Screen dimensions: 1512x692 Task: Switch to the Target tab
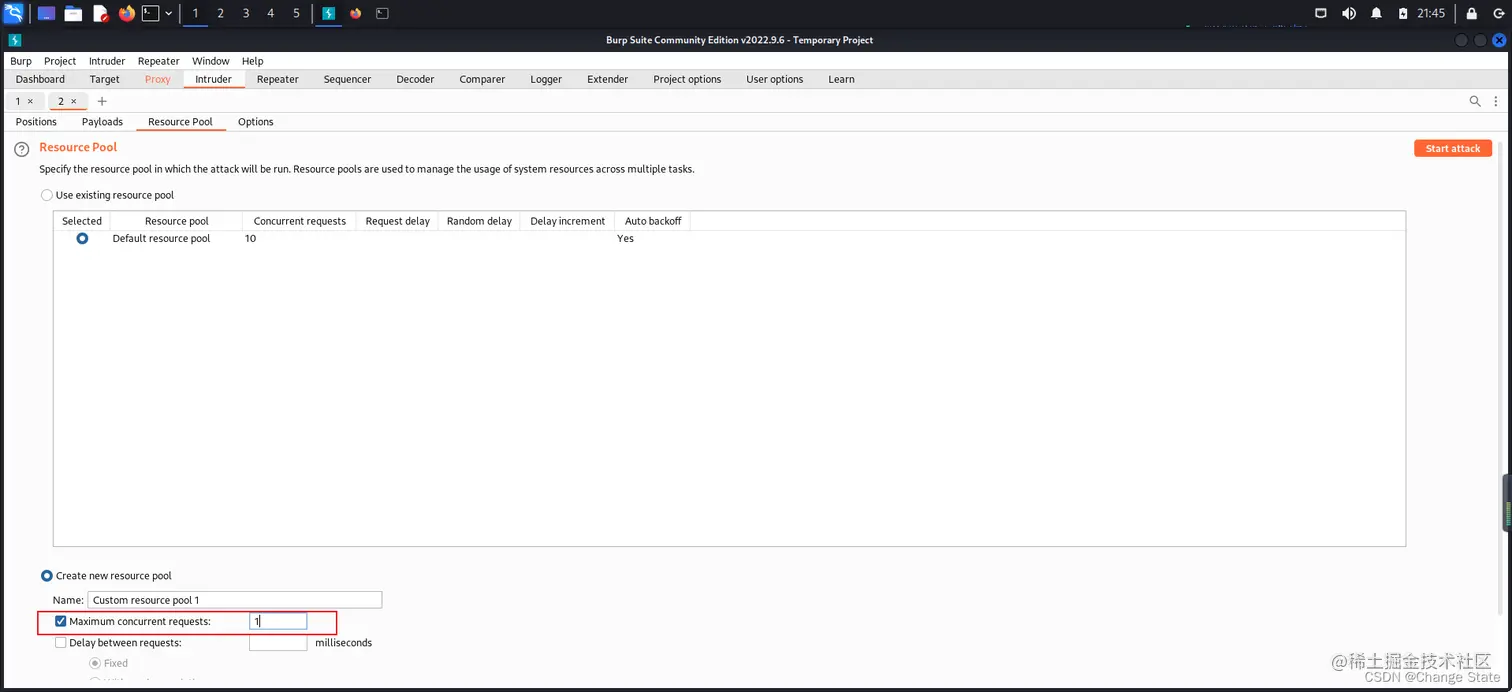pyautogui.click(x=104, y=79)
